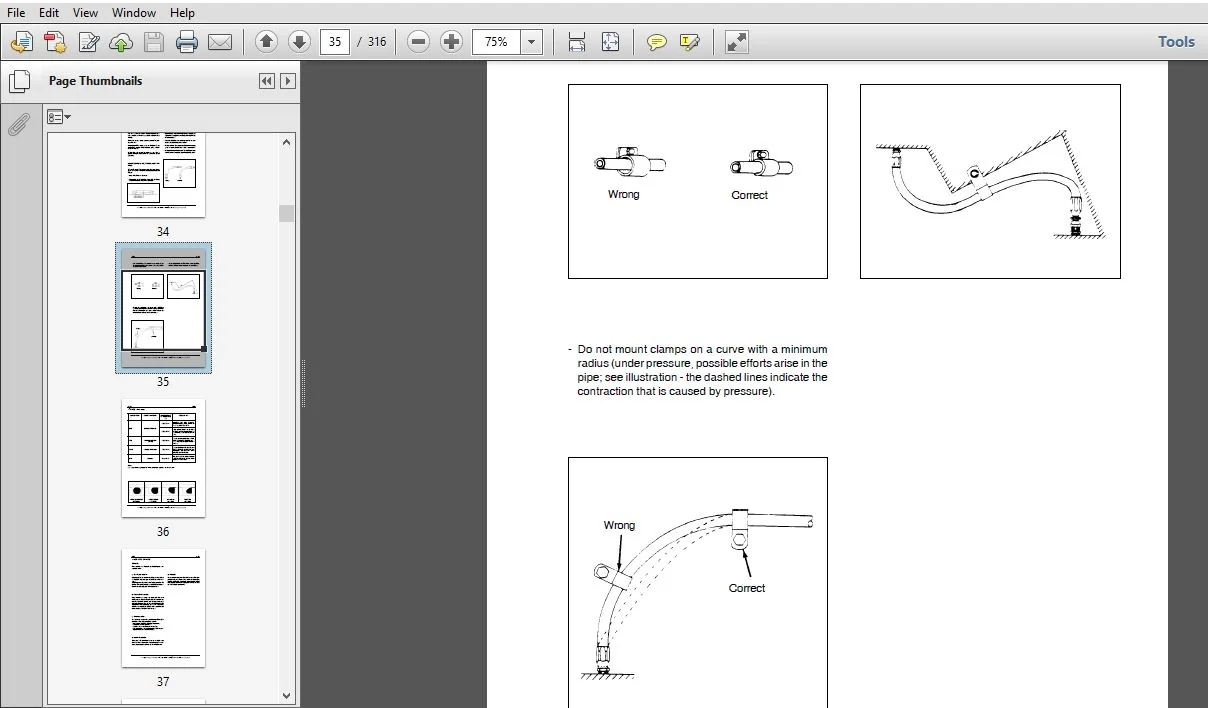Zoom in with the plus button
Image resolution: width=1208 pixels, height=708 pixels.
(452, 42)
